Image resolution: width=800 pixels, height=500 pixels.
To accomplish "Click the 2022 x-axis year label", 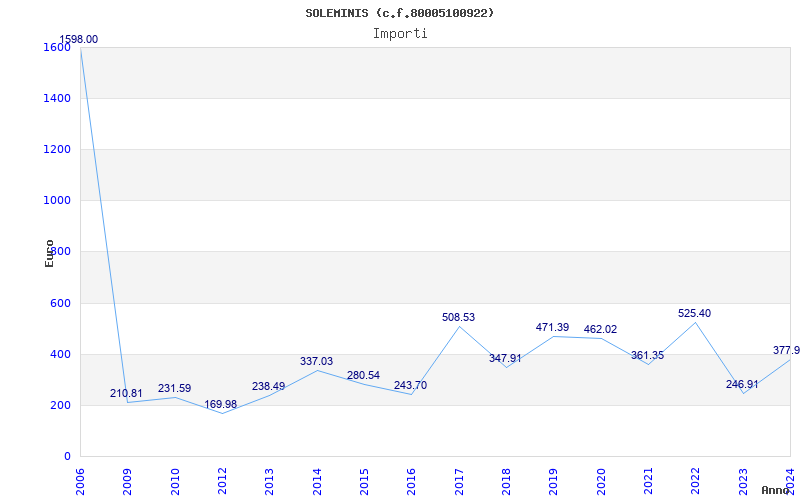I will click(695, 482).
